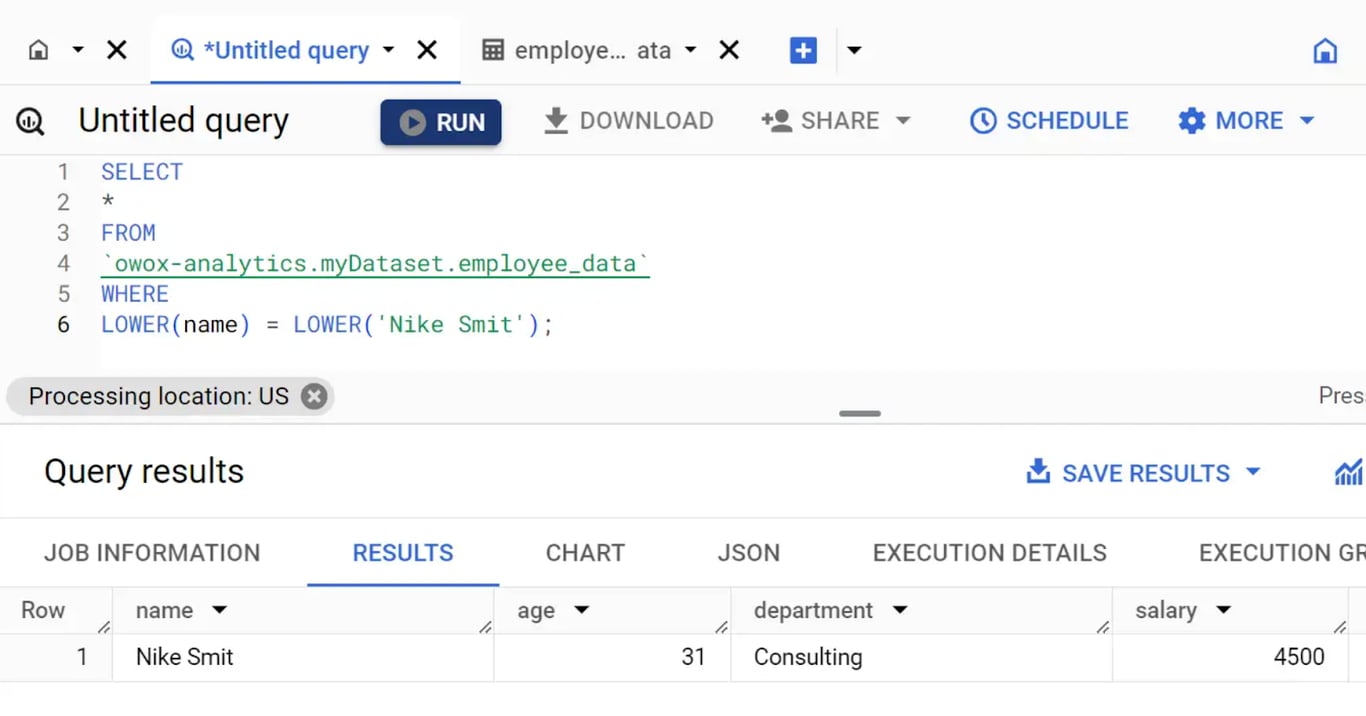The height and width of the screenshot is (716, 1366).
Task: Run the query
Action: click(441, 122)
